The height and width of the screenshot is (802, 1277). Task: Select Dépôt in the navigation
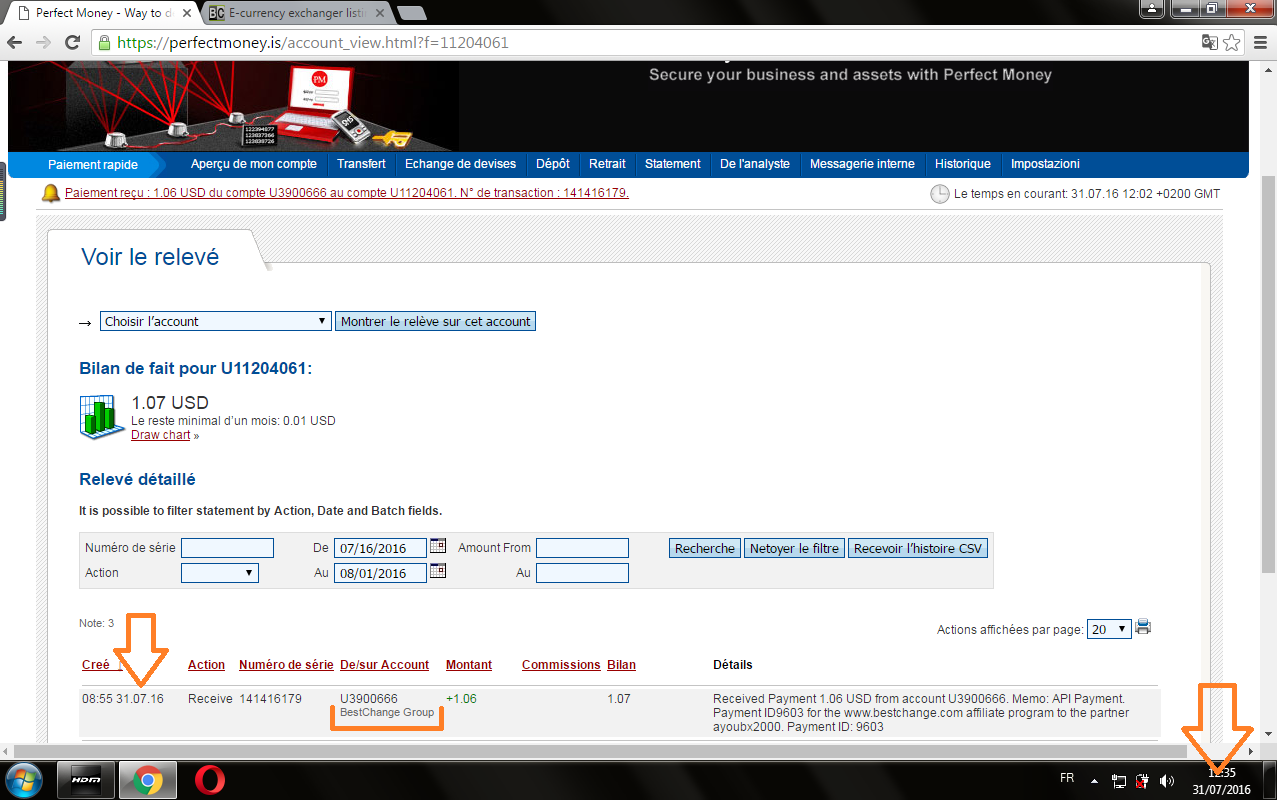click(553, 164)
